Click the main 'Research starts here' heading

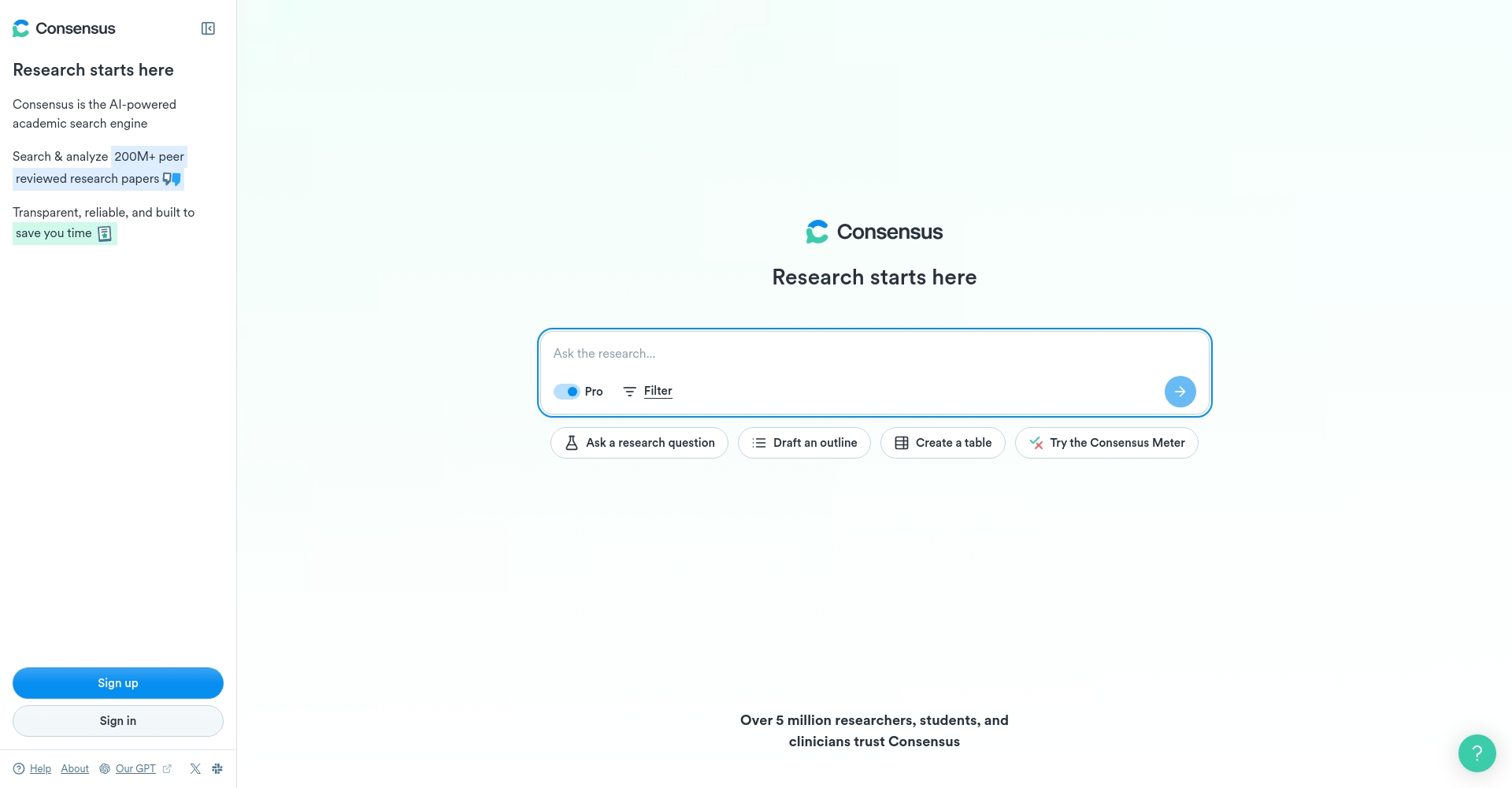[874, 277]
